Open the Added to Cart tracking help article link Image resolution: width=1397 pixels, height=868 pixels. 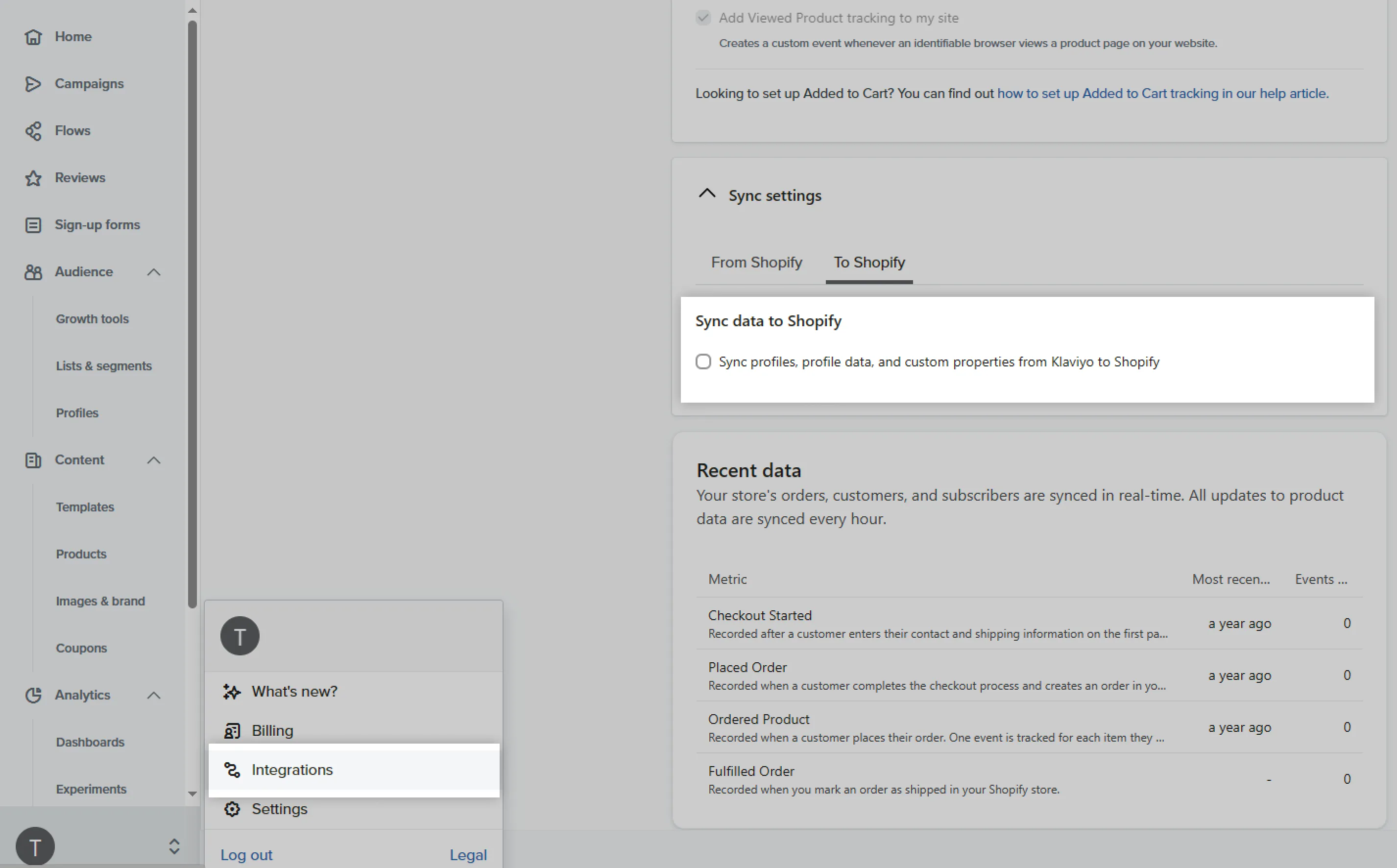coord(1163,94)
